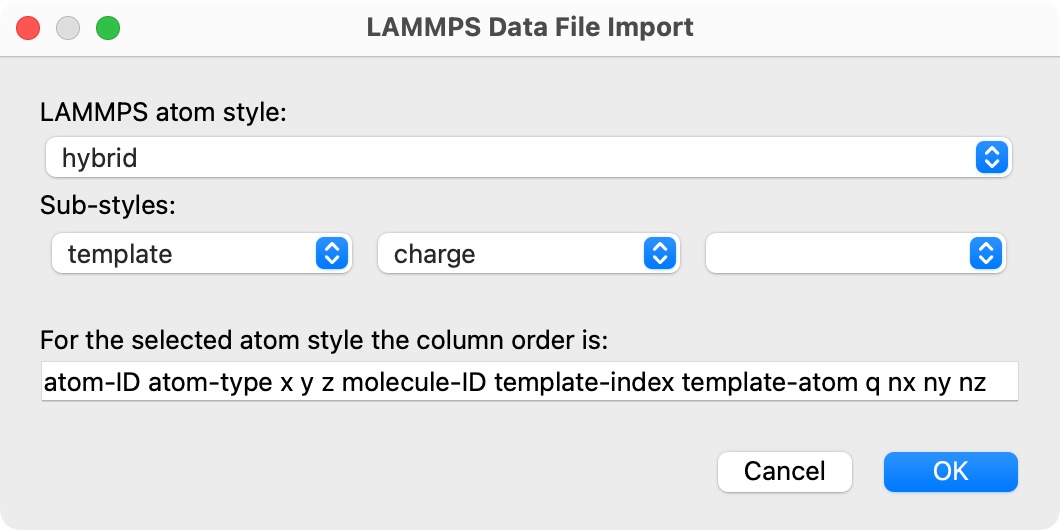Image resolution: width=1060 pixels, height=530 pixels.
Task: Minimize the window with the gray button
Action: [x=68, y=27]
